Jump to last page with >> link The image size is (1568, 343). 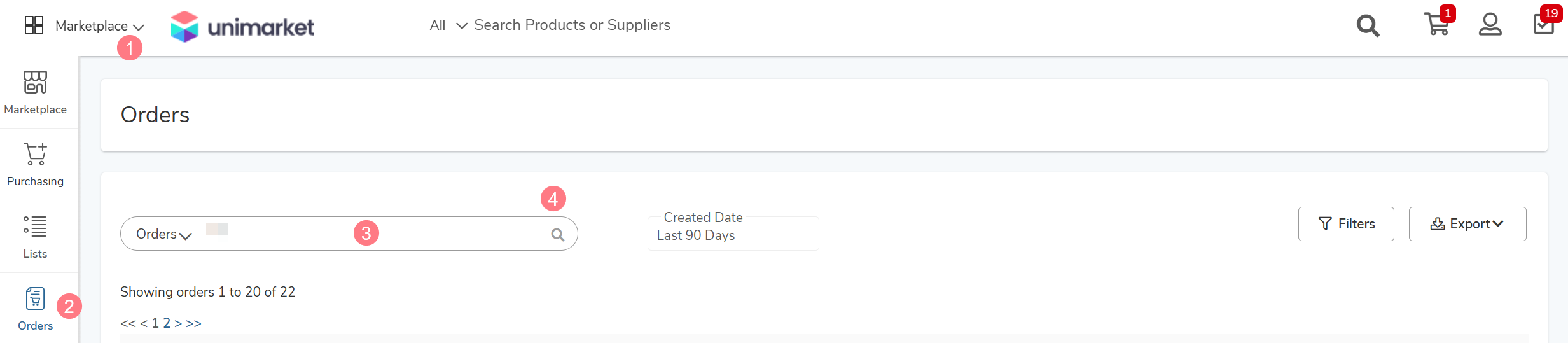point(193,323)
